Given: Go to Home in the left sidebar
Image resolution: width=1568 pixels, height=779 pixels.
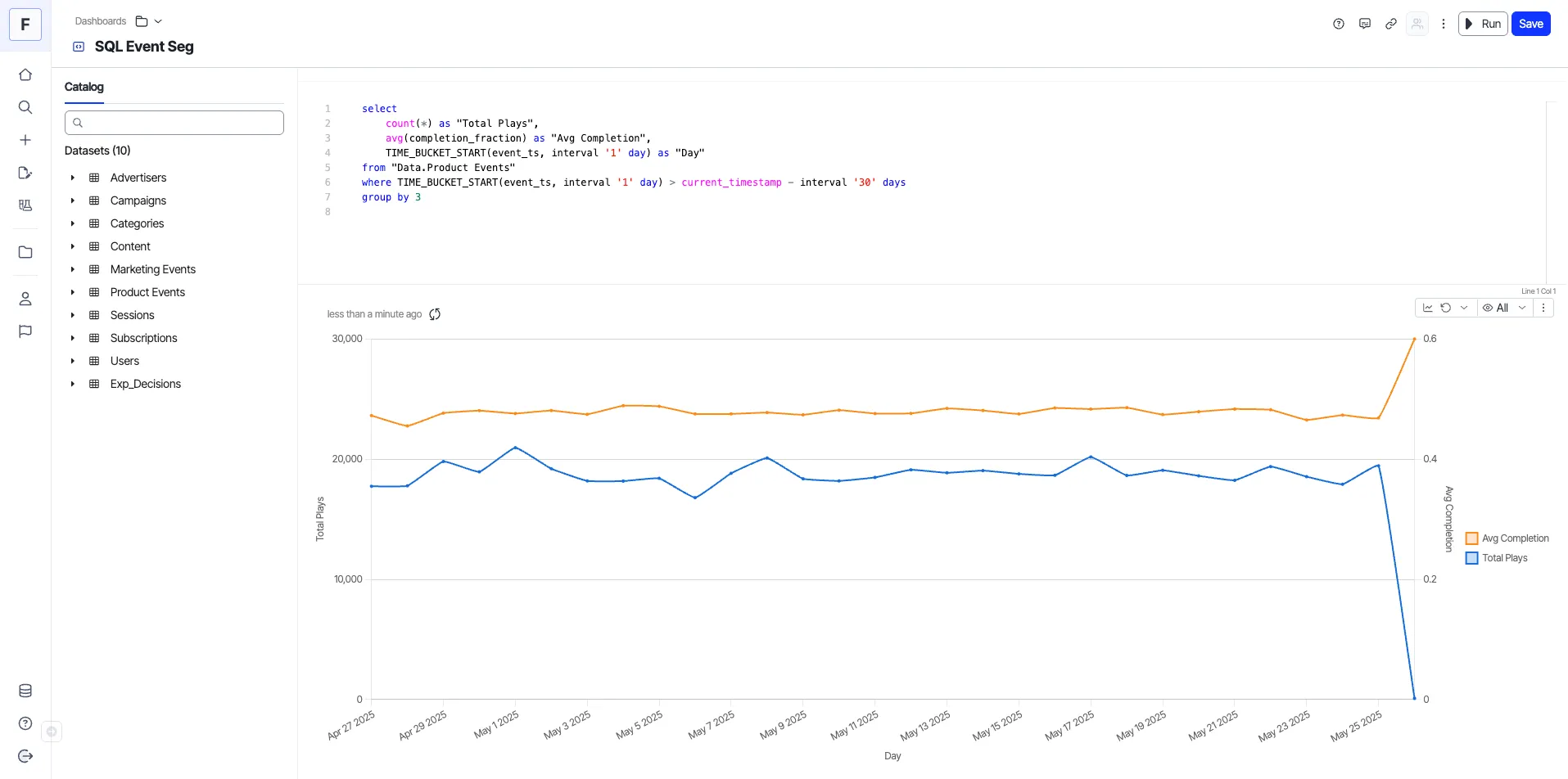Looking at the screenshot, I should 25,74.
